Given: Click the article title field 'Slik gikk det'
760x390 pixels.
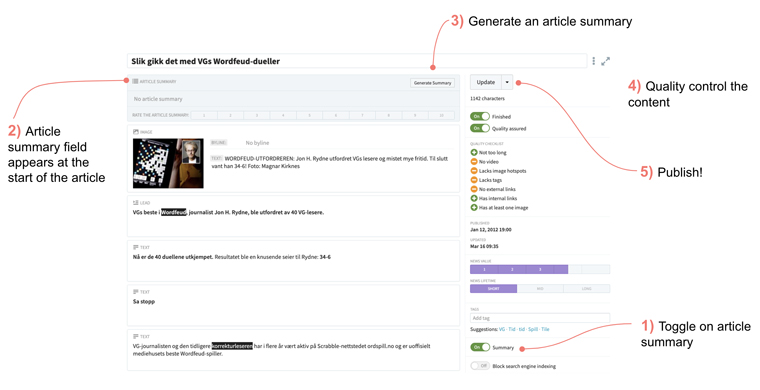Looking at the screenshot, I should pyautogui.click(x=357, y=61).
